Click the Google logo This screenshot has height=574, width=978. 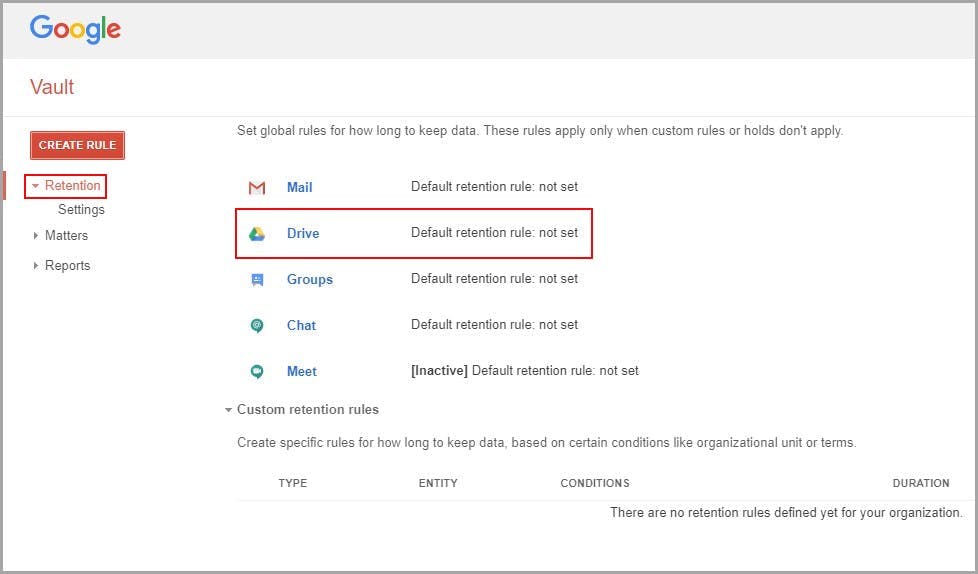pyautogui.click(x=75, y=29)
